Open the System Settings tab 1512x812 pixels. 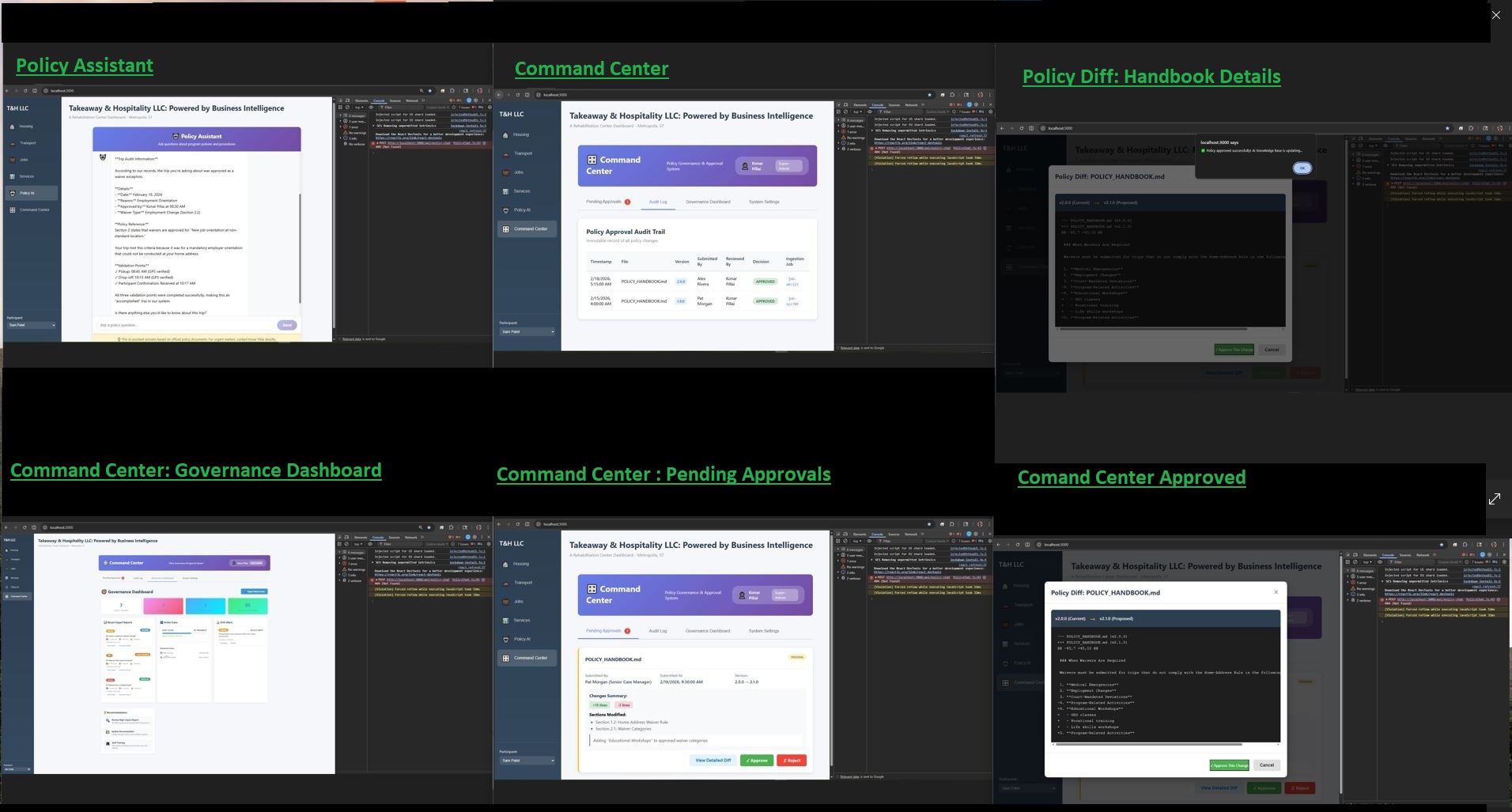point(763,202)
